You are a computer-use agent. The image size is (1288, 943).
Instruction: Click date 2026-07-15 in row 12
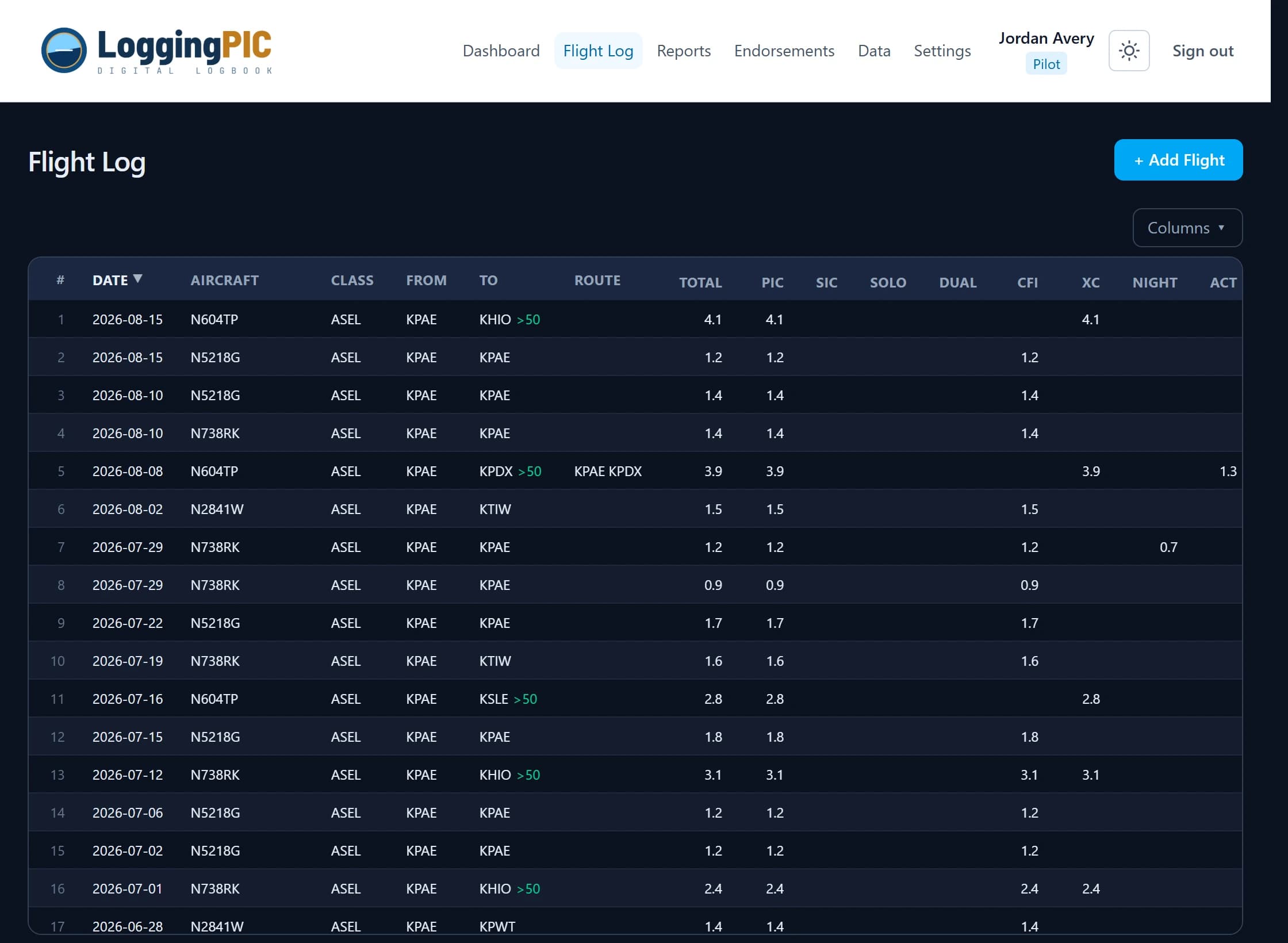(x=128, y=737)
